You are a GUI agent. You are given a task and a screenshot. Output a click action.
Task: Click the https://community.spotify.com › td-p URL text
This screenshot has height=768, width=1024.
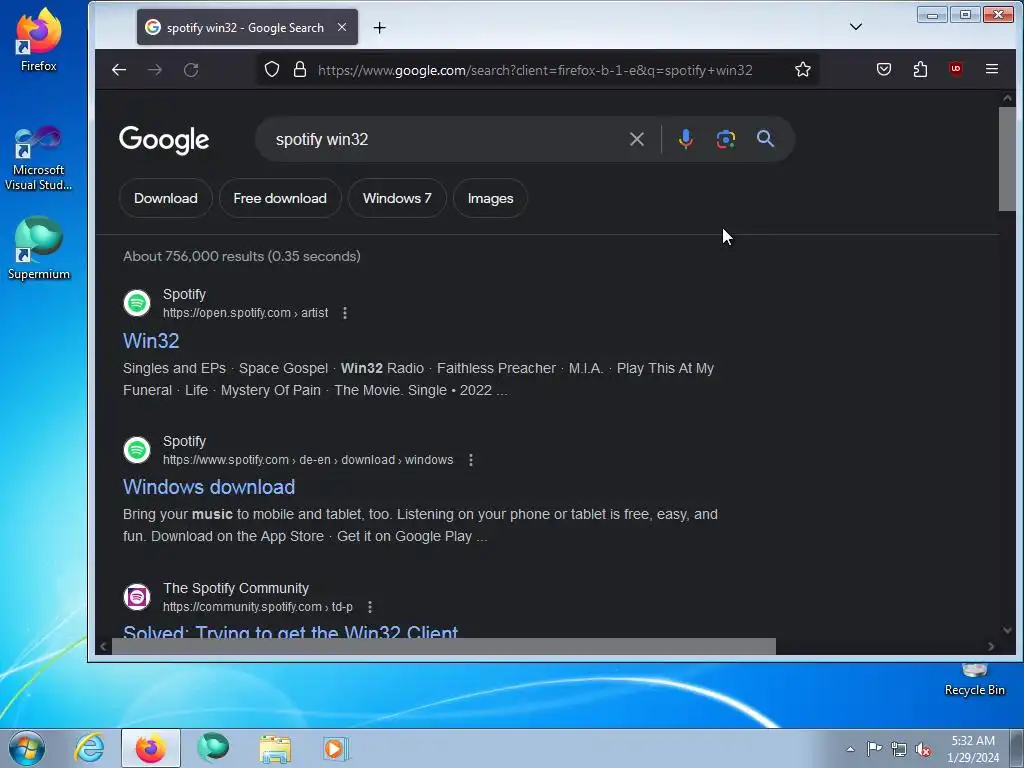click(258, 607)
